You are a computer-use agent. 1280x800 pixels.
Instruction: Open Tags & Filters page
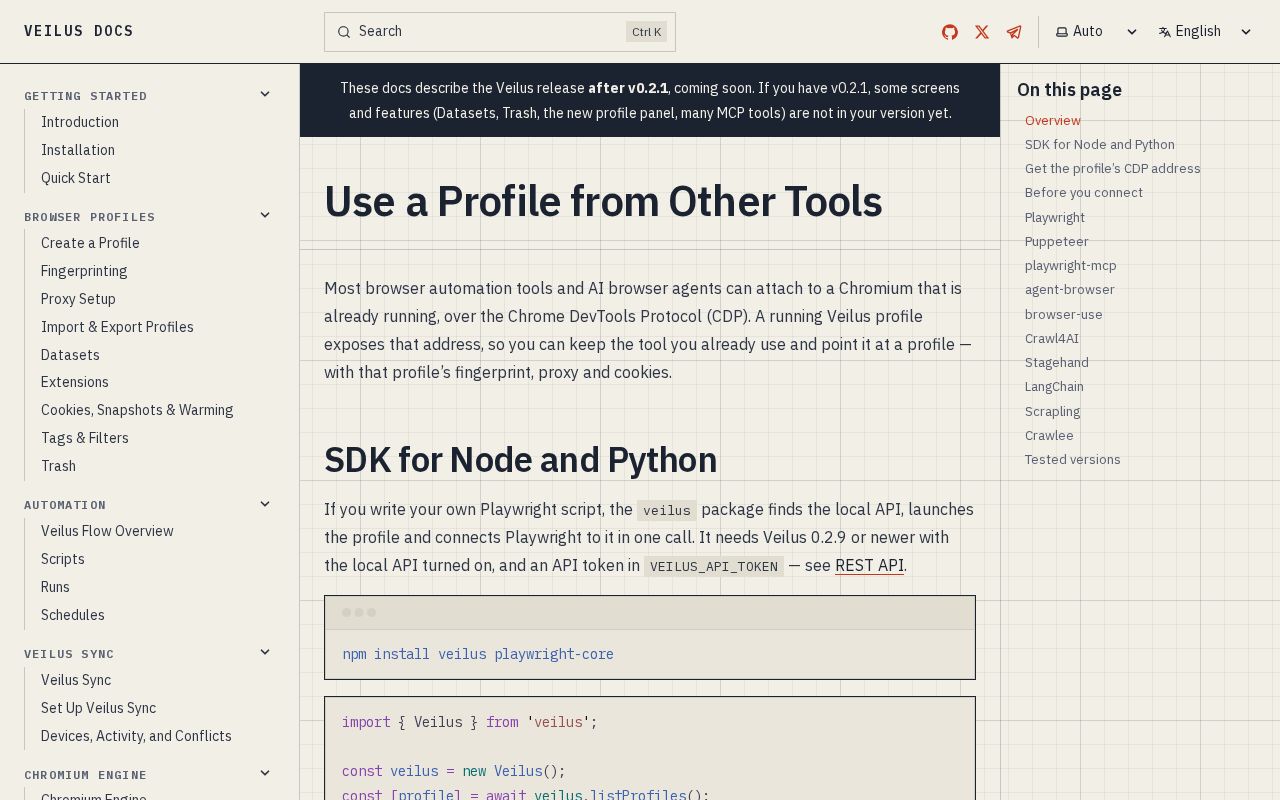point(85,438)
